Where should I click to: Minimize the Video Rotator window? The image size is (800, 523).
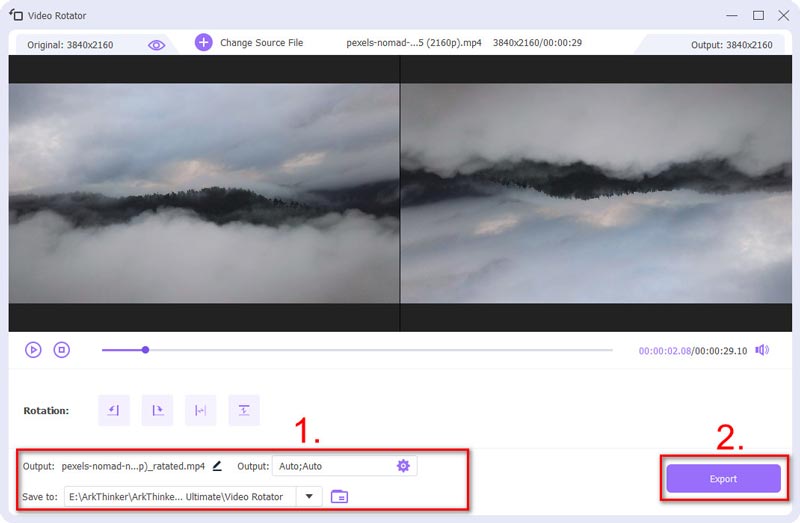pyautogui.click(x=732, y=15)
